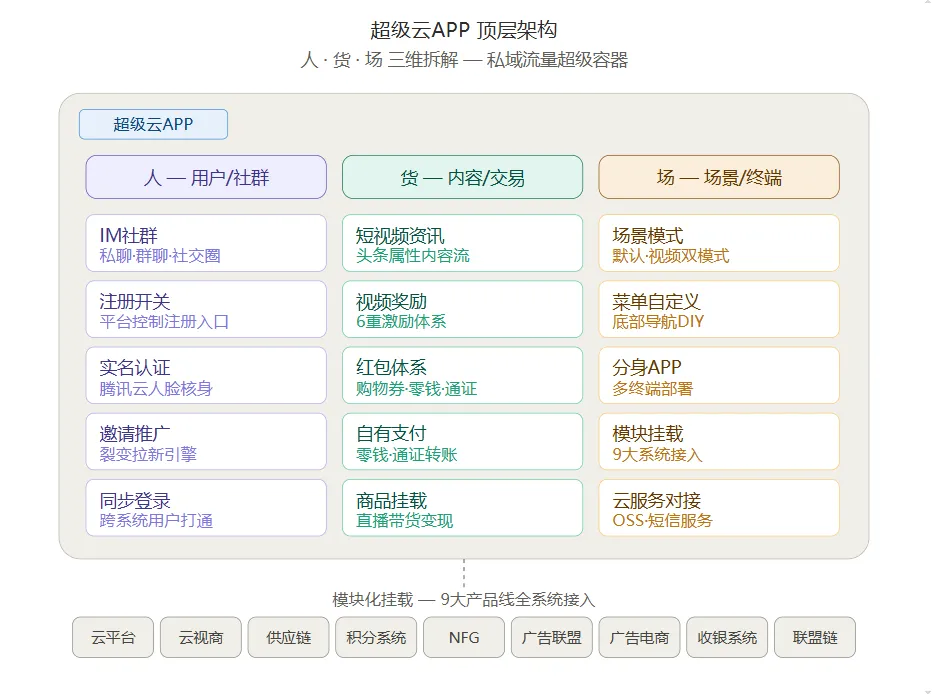935x694 pixels.
Task: Select the 场 — 场景/终端 column header
Action: pos(719,177)
